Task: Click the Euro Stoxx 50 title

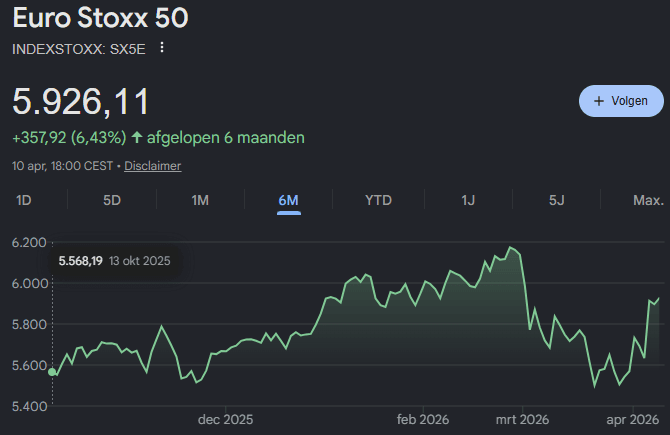Action: (x=100, y=18)
